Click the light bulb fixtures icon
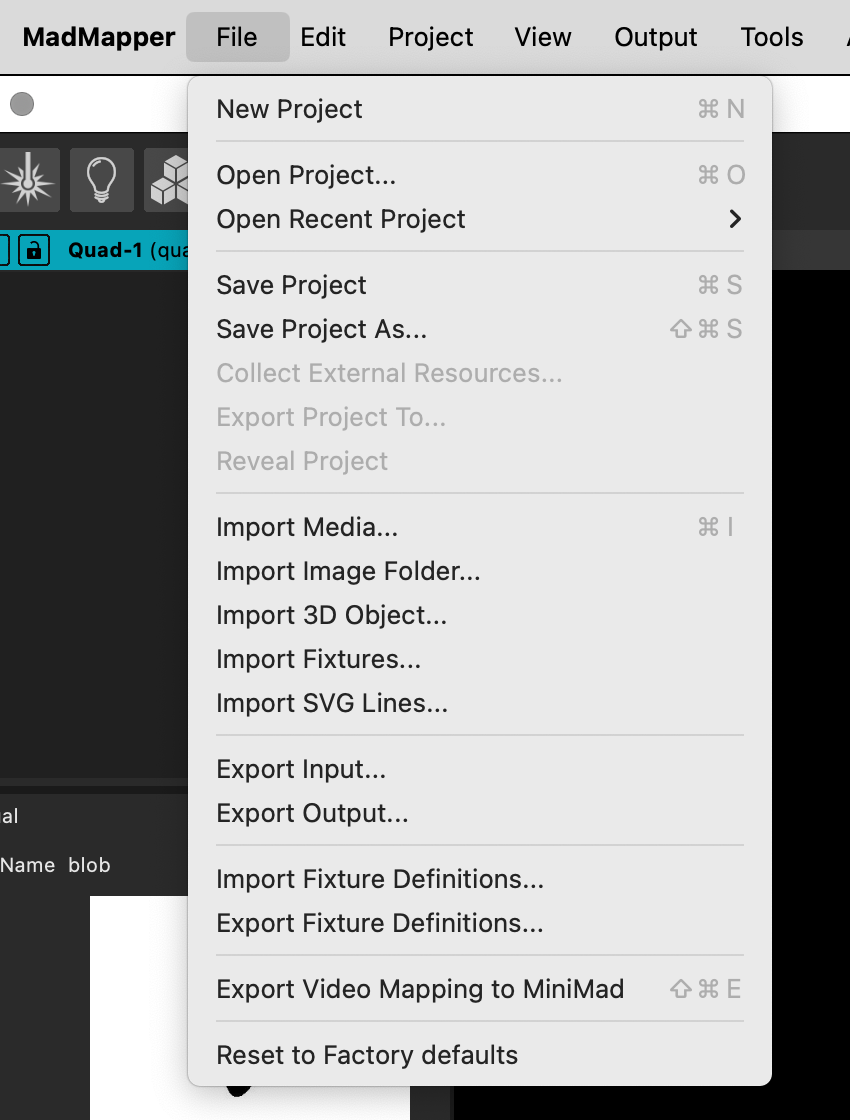850x1120 pixels. pos(101,180)
